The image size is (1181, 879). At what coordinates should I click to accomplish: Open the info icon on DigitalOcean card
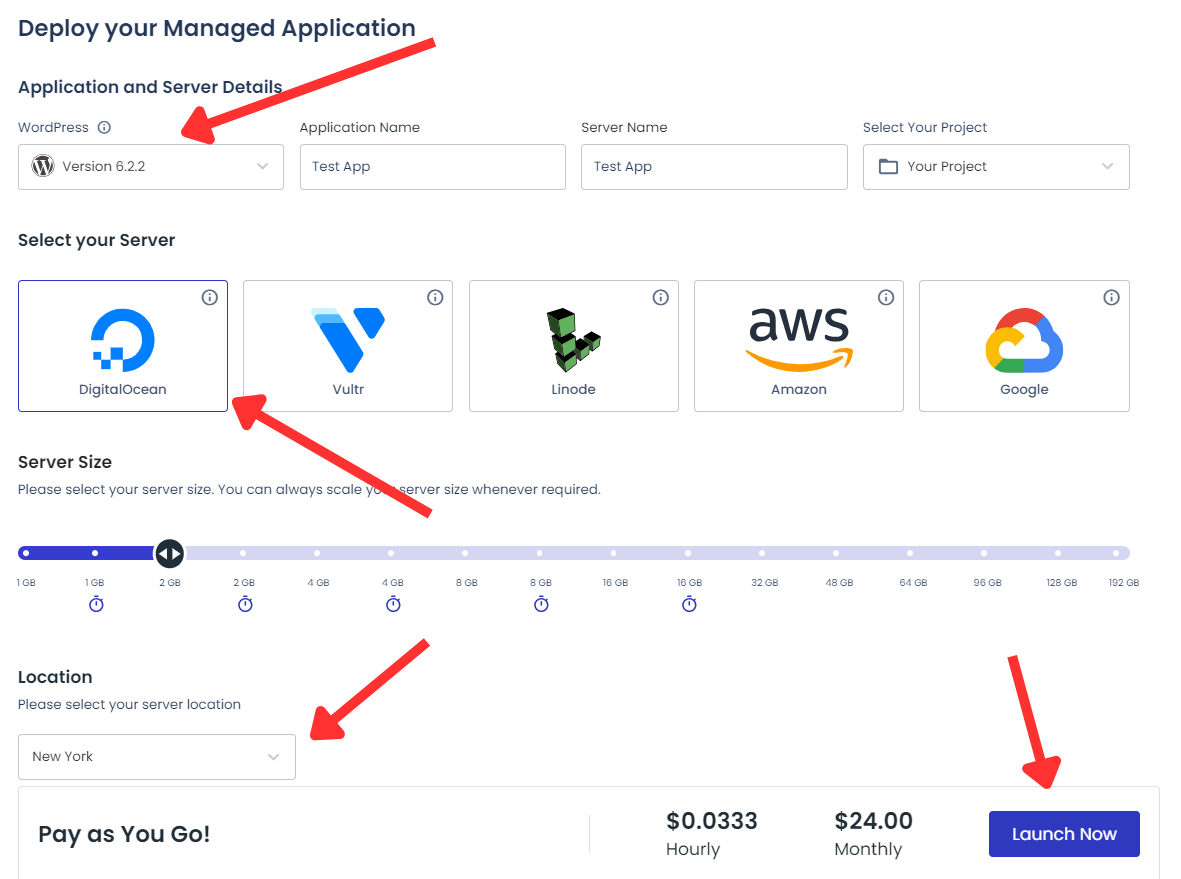pyautogui.click(x=209, y=298)
